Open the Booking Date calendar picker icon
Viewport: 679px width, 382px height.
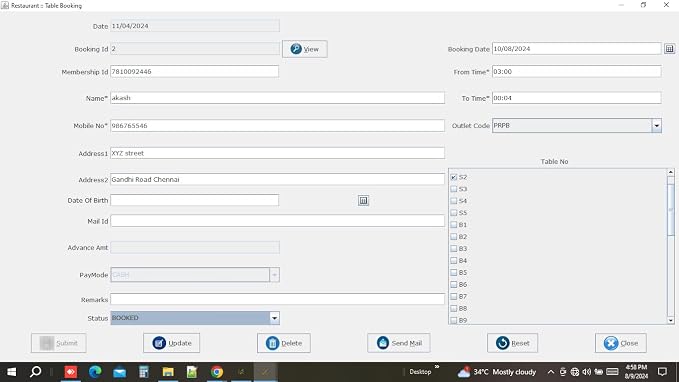[669, 49]
